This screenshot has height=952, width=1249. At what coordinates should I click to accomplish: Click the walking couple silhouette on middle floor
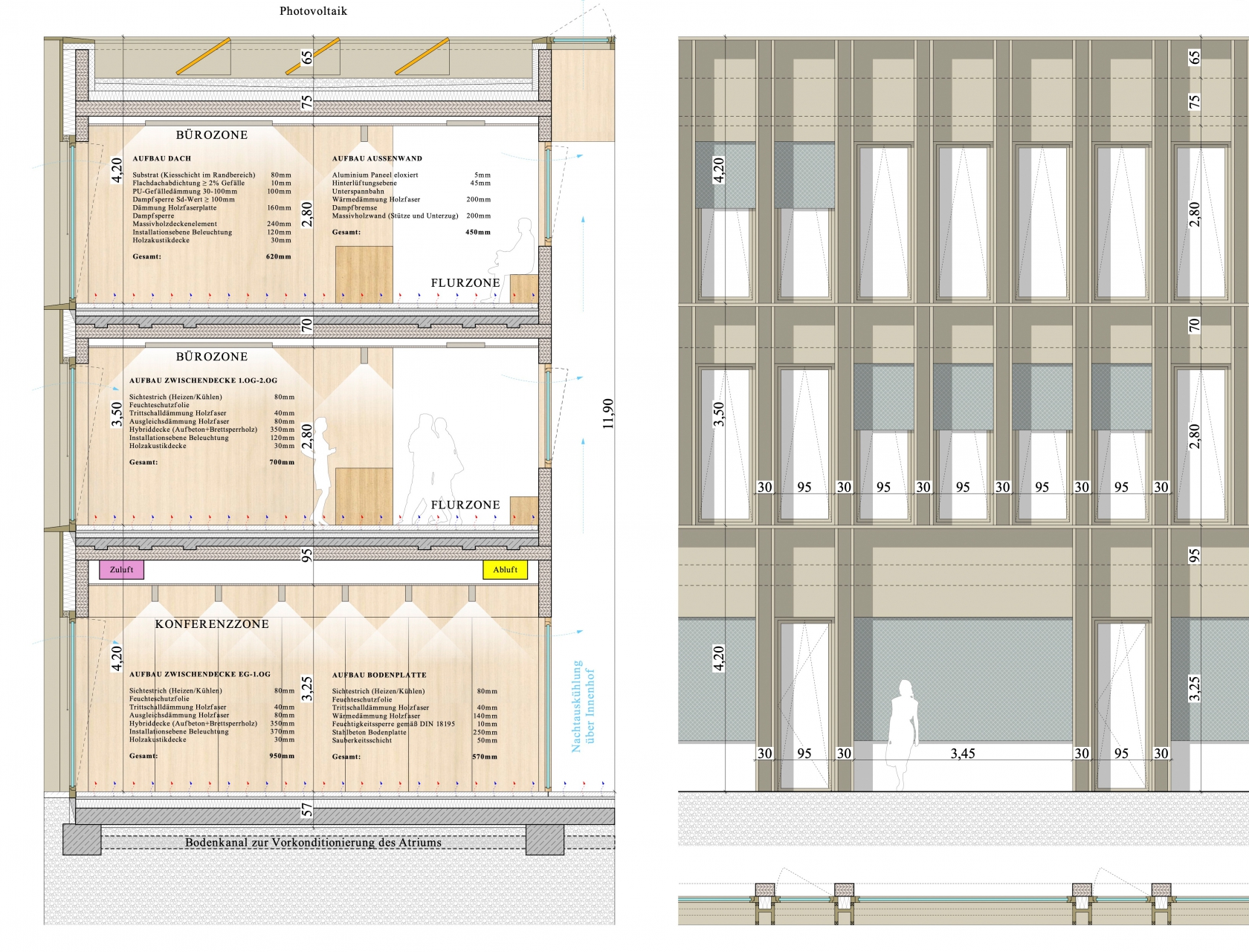click(x=433, y=468)
